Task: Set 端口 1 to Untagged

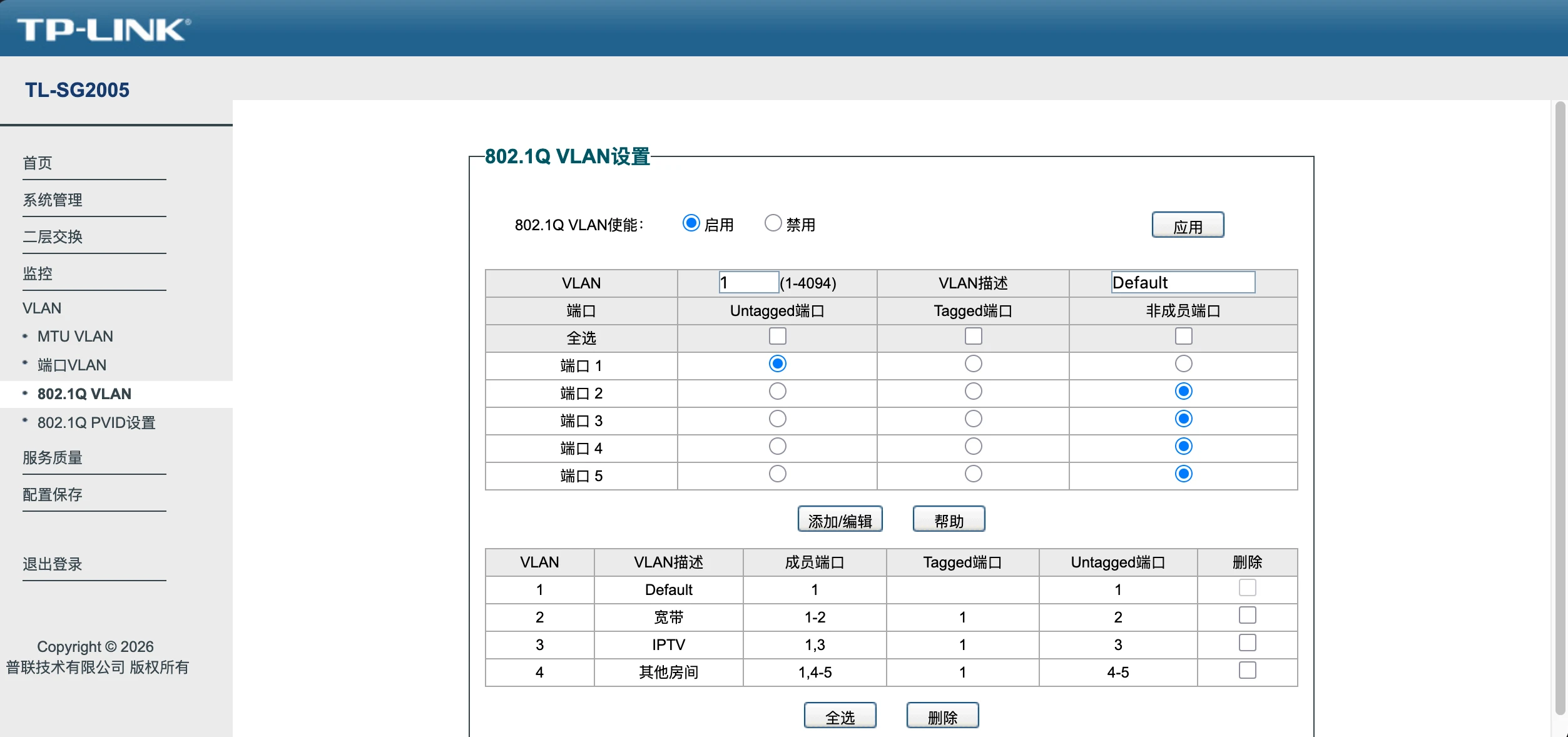Action: click(x=777, y=364)
